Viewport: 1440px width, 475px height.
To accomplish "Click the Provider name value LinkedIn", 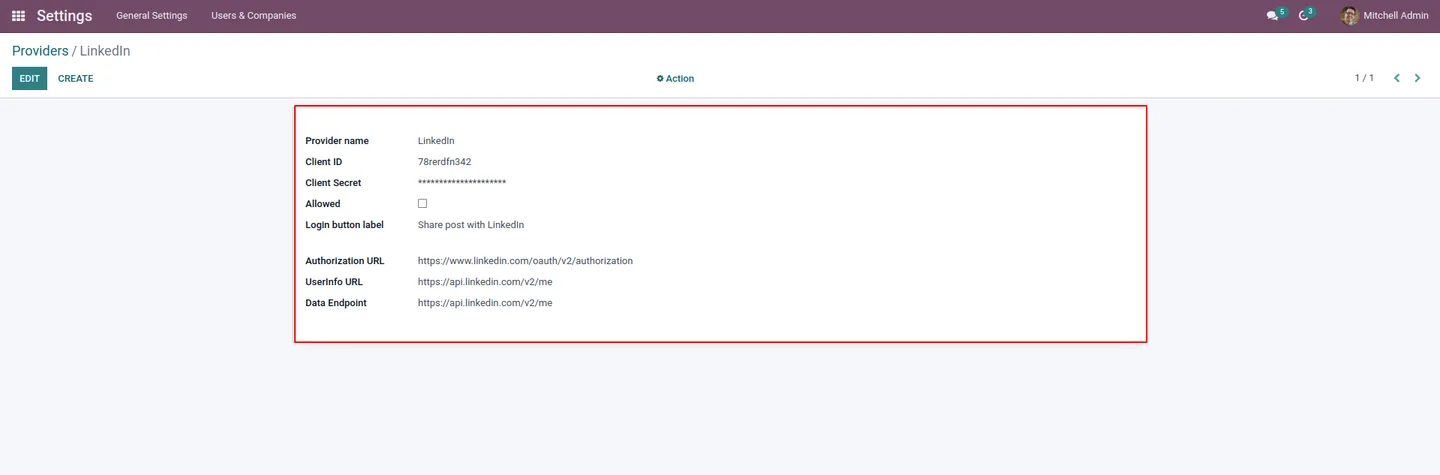I will pos(436,141).
